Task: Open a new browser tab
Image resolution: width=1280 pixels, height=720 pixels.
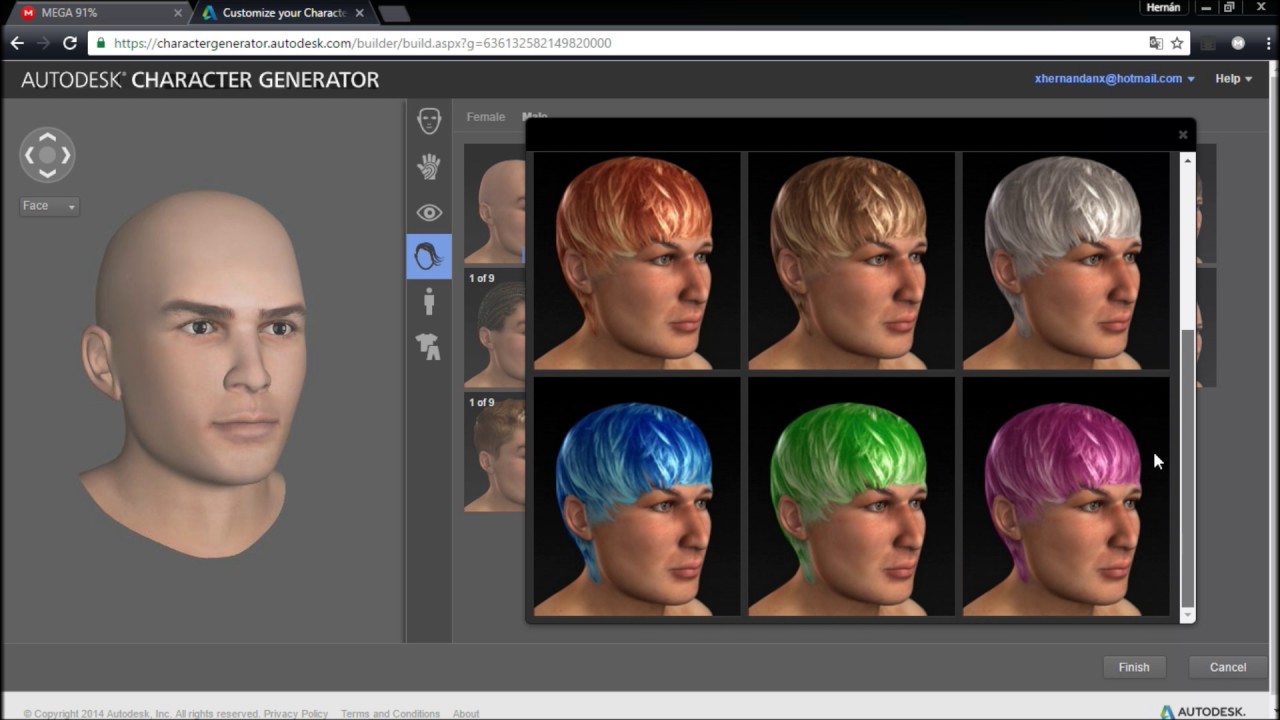Action: coord(394,13)
